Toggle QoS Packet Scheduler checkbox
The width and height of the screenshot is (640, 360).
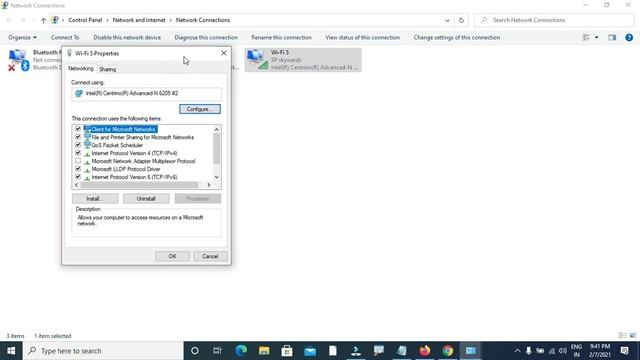[78, 145]
